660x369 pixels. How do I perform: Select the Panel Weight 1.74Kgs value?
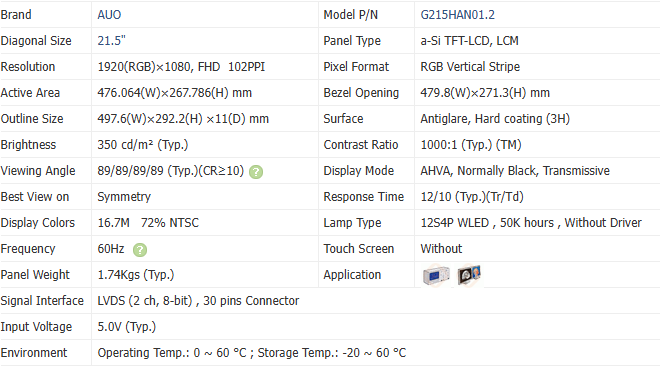(136, 275)
